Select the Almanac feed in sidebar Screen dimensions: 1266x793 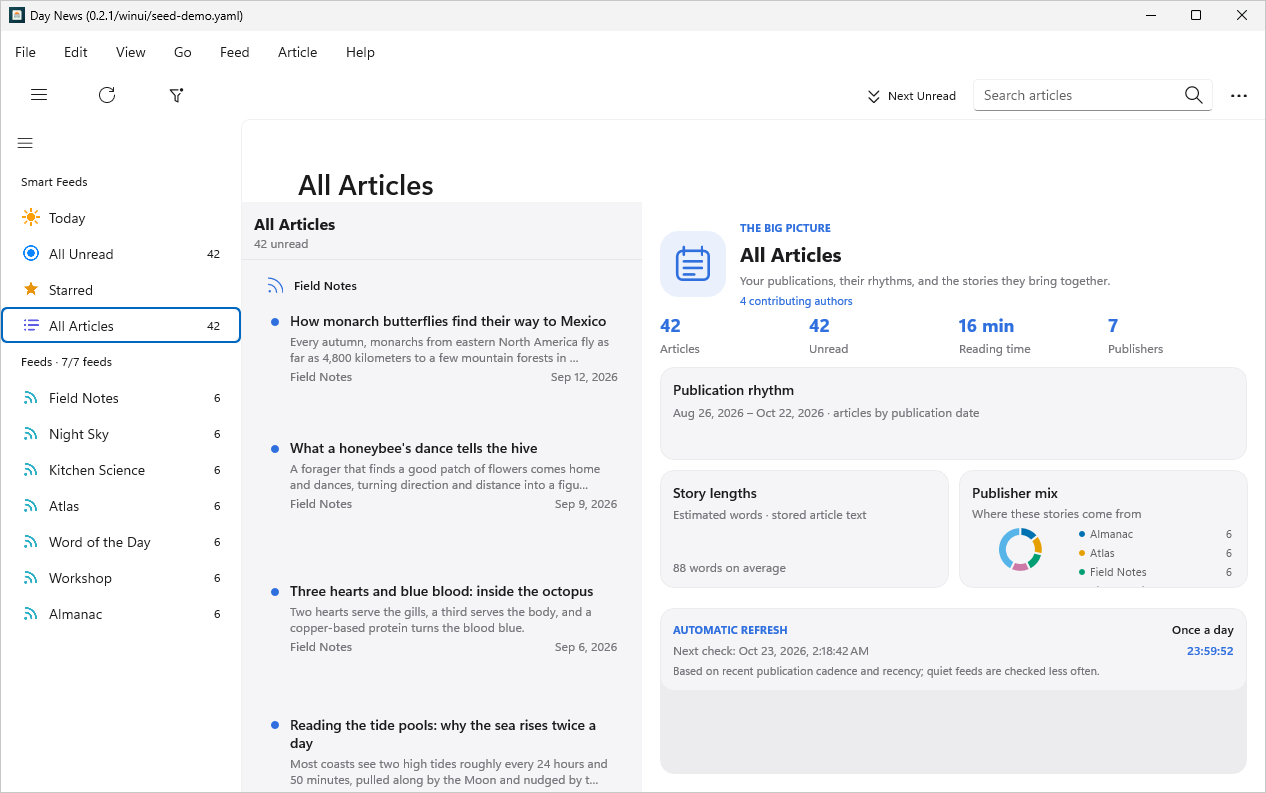[121, 614]
